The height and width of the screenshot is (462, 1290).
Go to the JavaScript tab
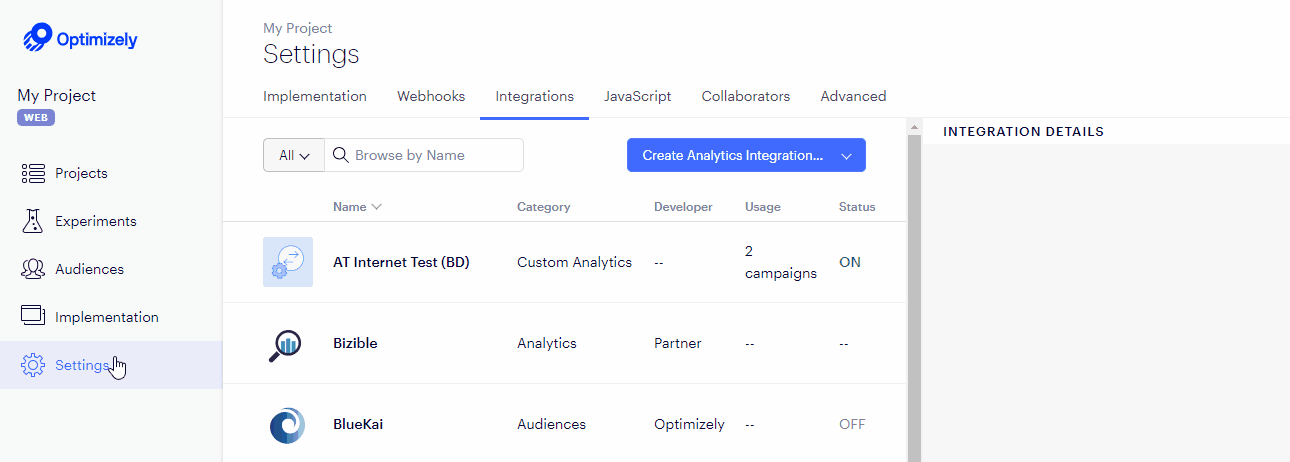637,97
